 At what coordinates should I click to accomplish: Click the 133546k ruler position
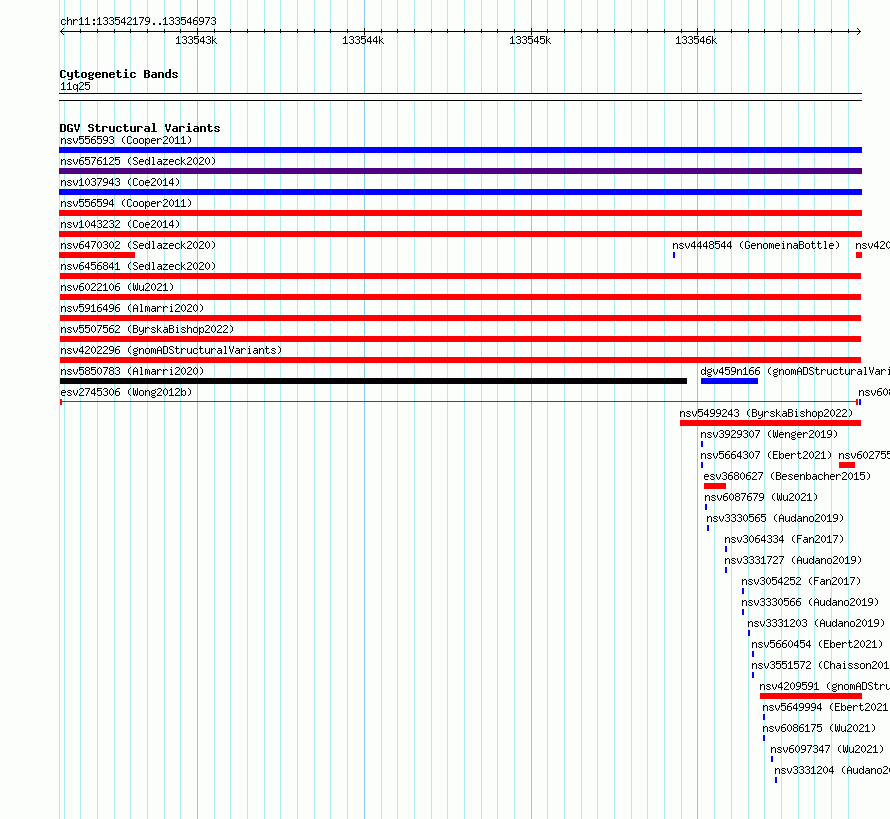click(x=696, y=40)
